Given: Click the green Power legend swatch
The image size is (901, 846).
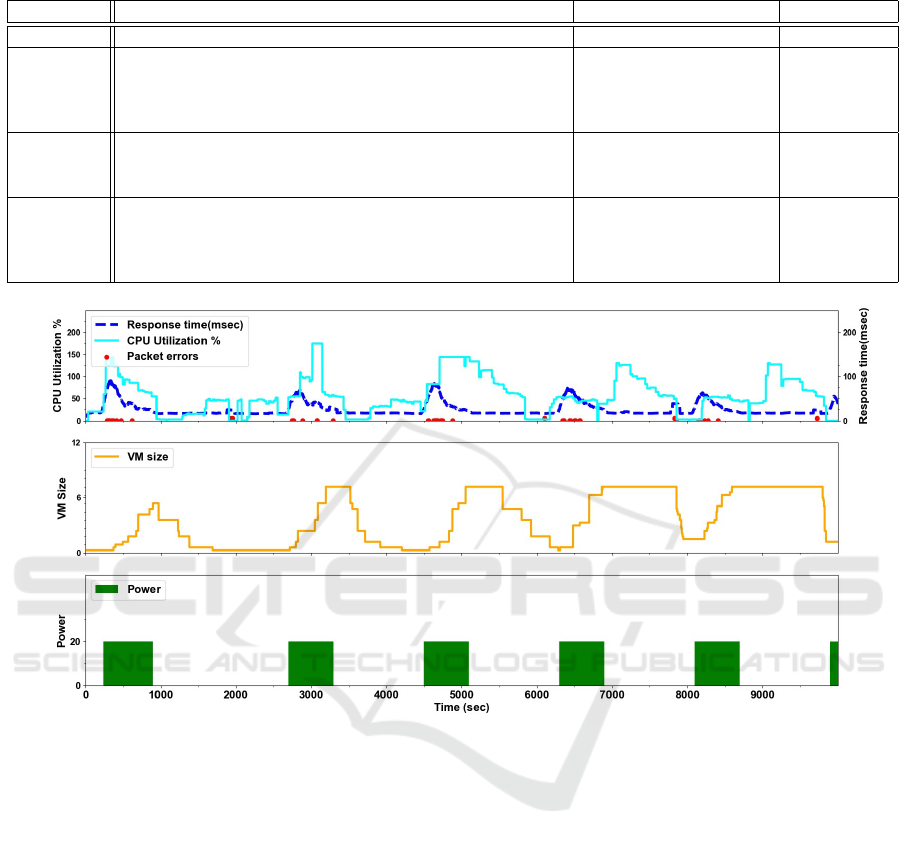Looking at the screenshot, I should point(107,589).
